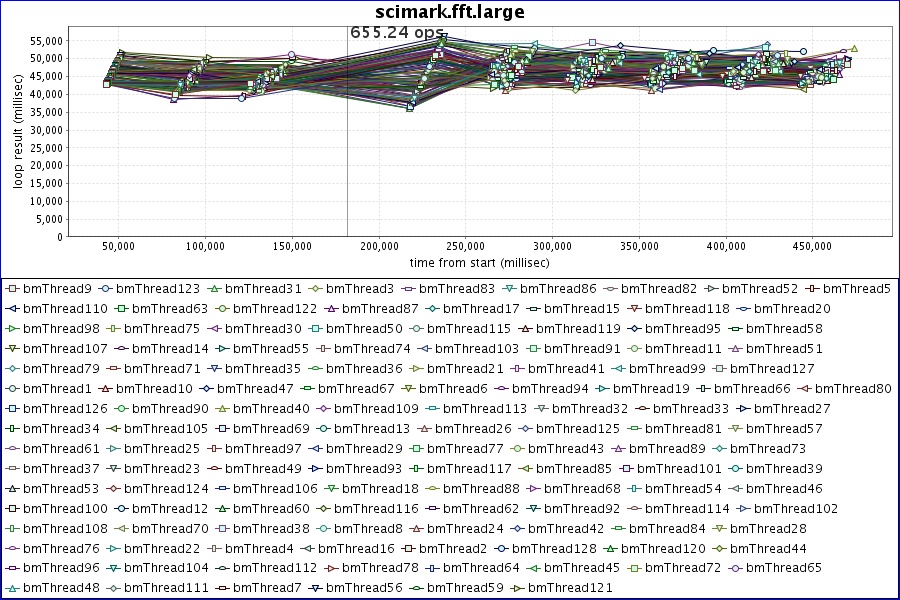Click the bmThread110 legend marker icon
Viewport: 900px width, 600px height.
pyautogui.click(x=12, y=309)
